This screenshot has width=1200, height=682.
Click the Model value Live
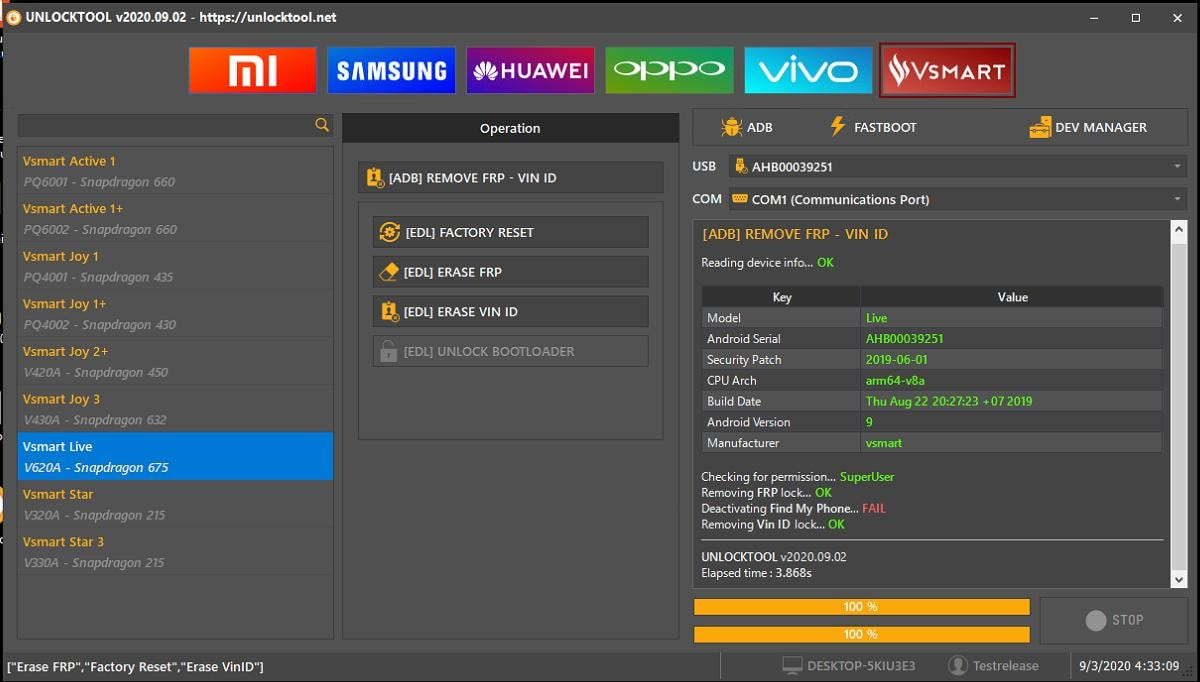tap(876, 318)
